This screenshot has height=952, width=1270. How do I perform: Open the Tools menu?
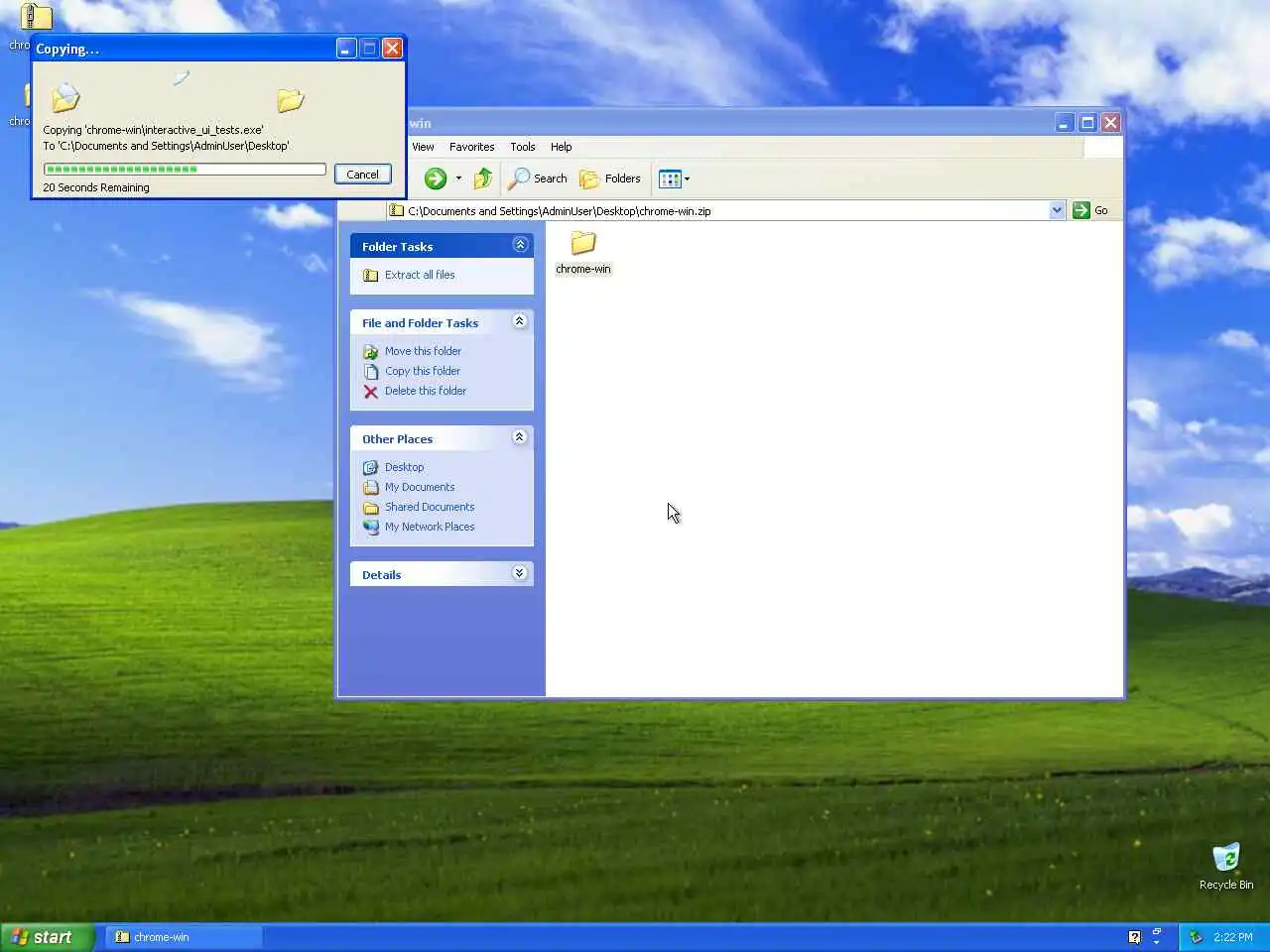(522, 147)
